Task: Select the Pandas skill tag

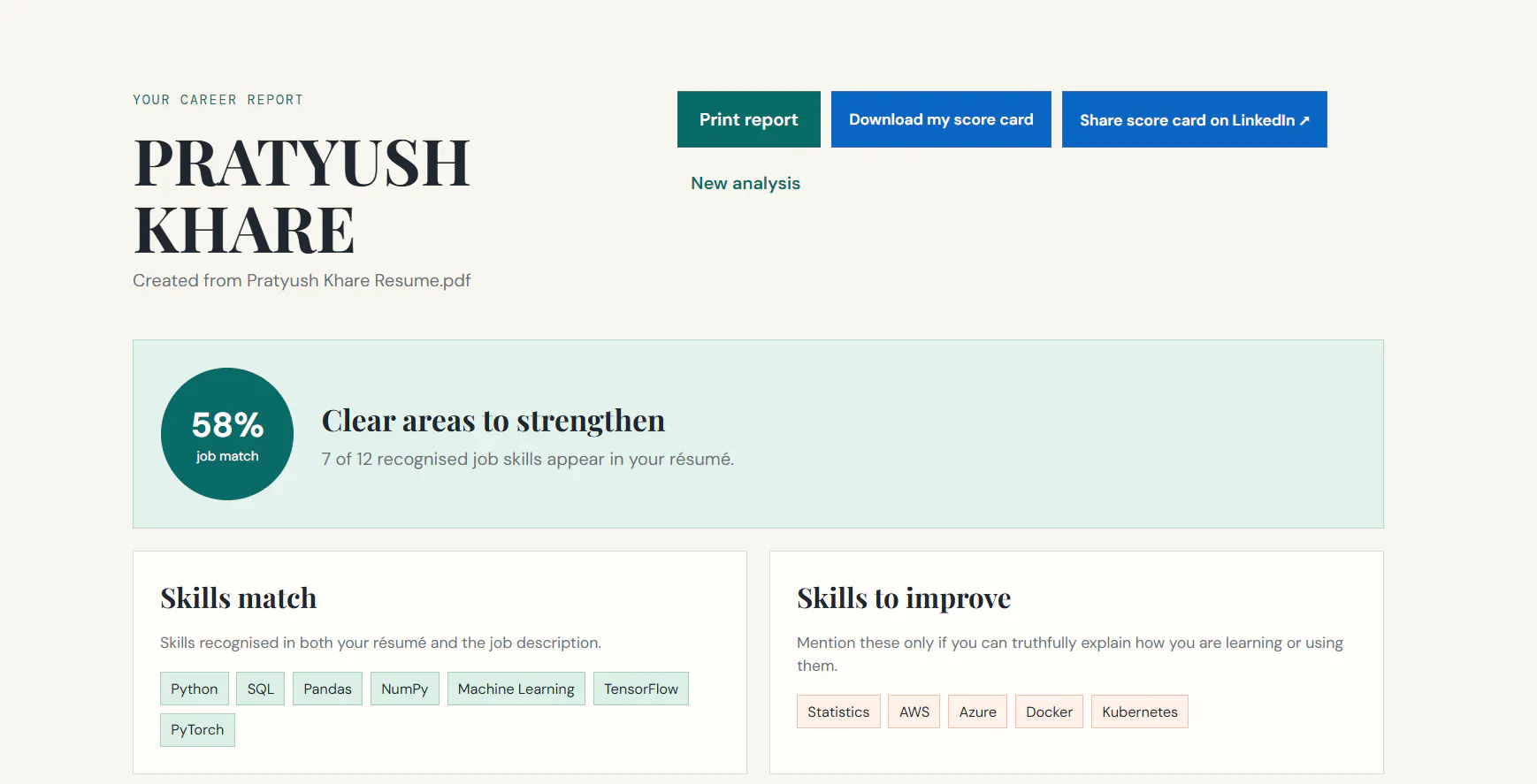Action: [327, 689]
